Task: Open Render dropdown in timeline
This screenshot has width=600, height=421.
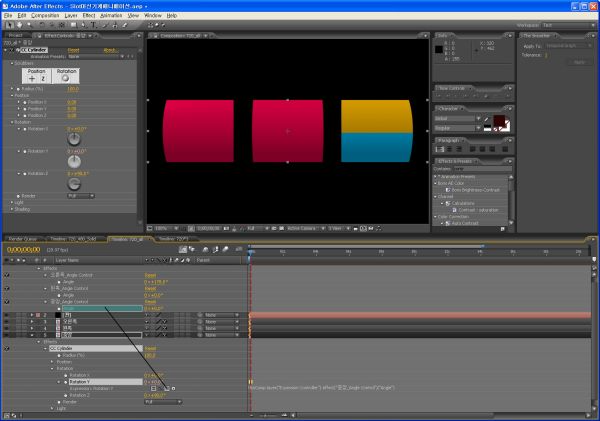Action: point(163,402)
